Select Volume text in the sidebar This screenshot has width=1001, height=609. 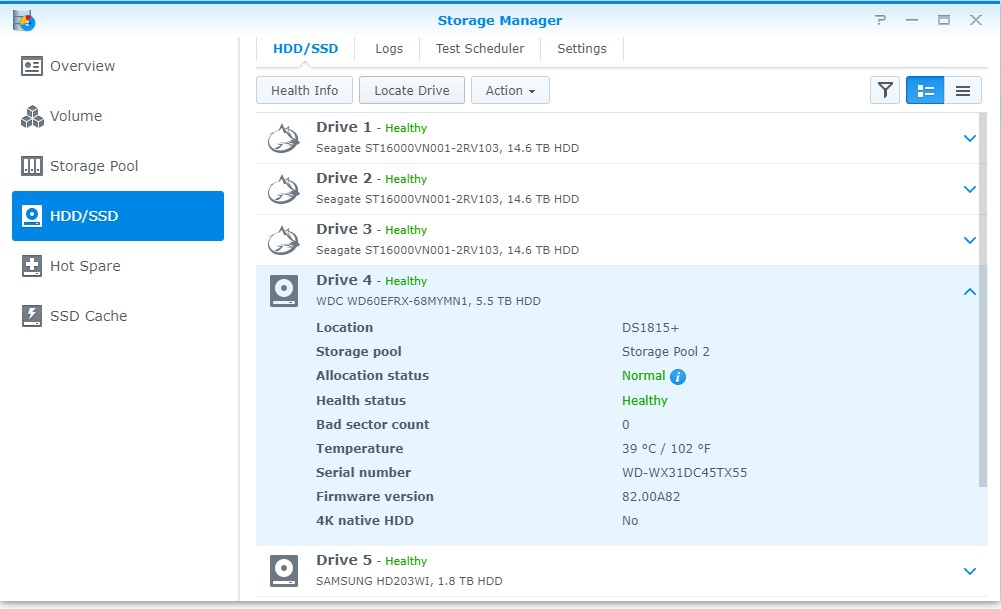point(76,116)
